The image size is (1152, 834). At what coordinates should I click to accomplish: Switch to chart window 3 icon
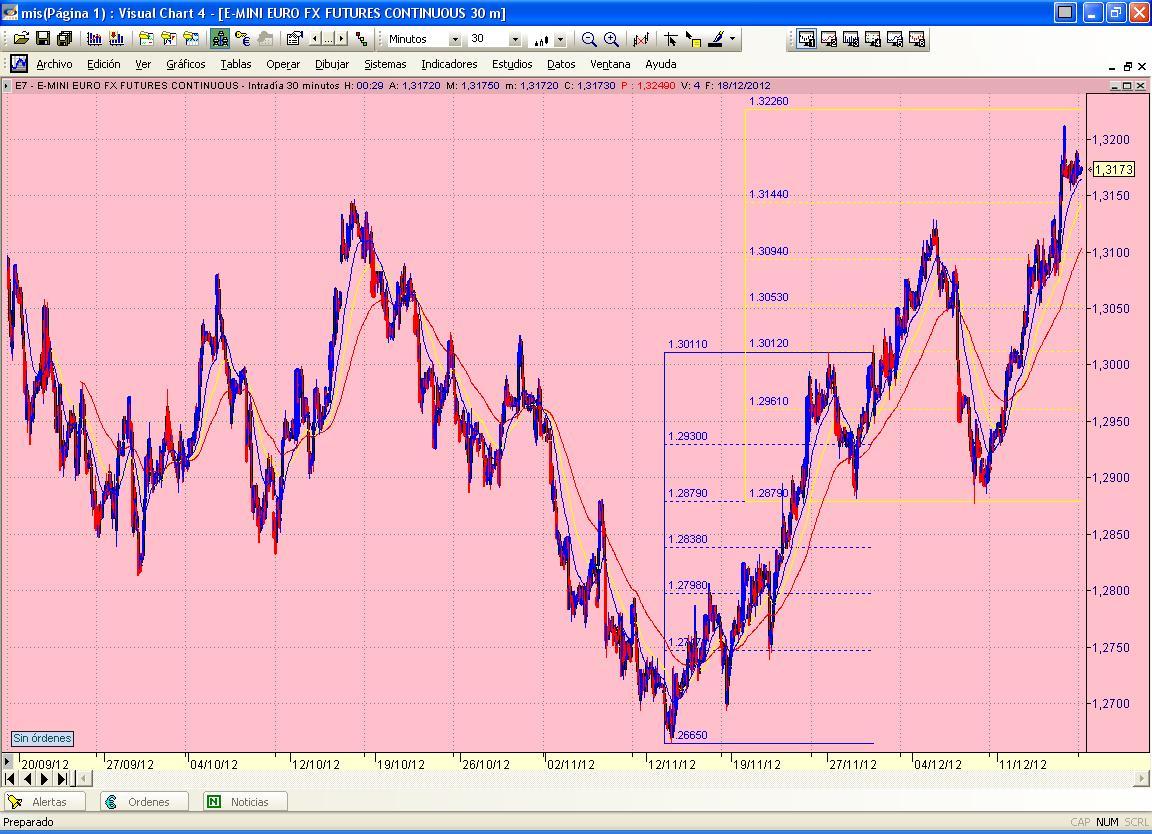point(851,39)
